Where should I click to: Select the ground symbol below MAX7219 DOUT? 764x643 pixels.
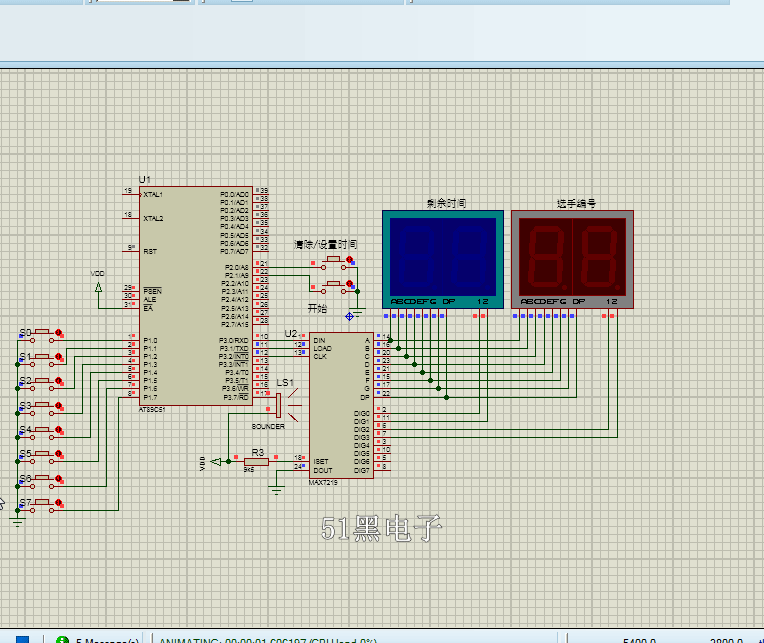click(x=276, y=491)
